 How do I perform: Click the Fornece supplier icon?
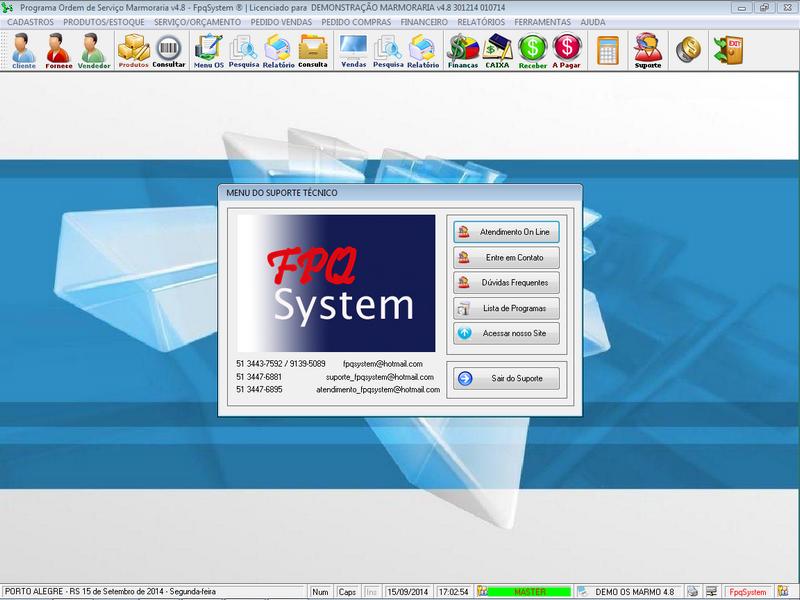(x=59, y=50)
